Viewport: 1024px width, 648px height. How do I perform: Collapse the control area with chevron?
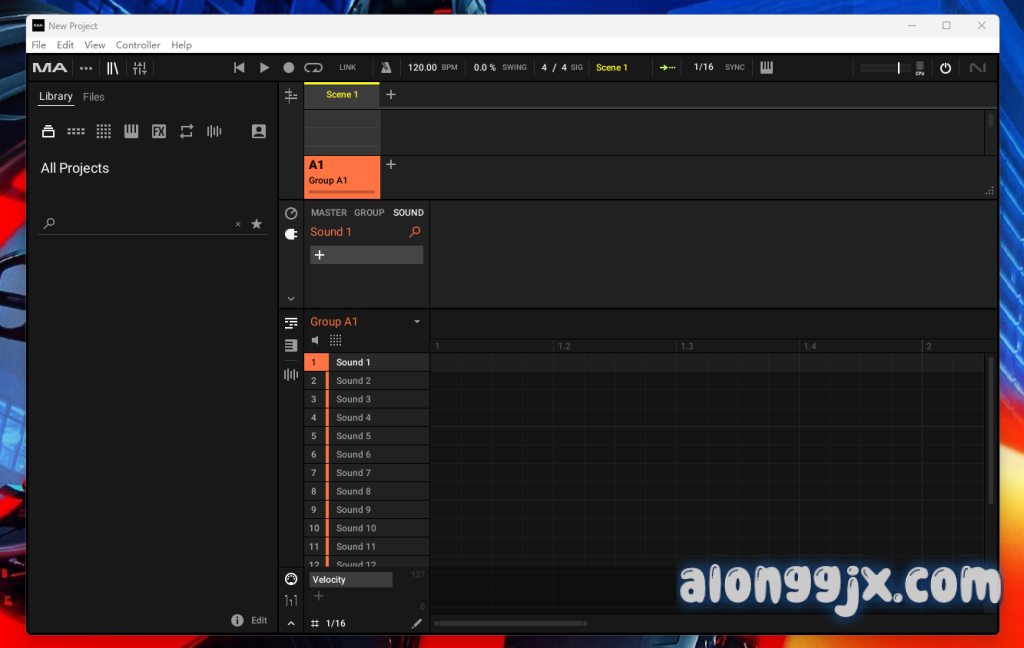[x=291, y=298]
